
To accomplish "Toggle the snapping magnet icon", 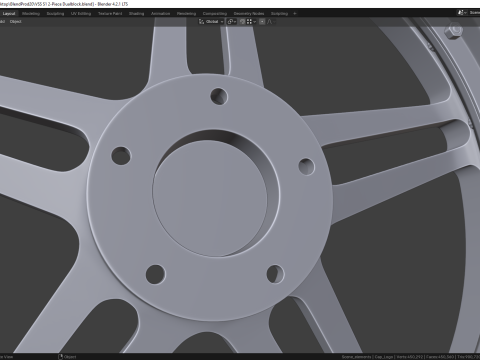I will (x=242, y=22).
